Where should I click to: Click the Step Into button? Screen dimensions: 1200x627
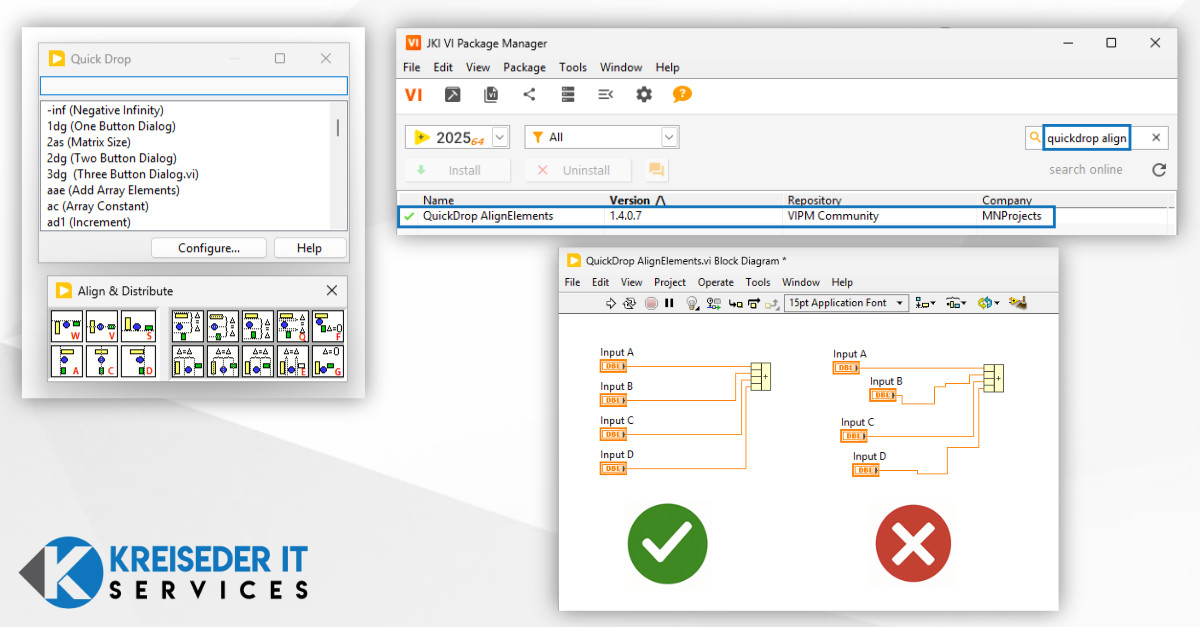[x=735, y=303]
